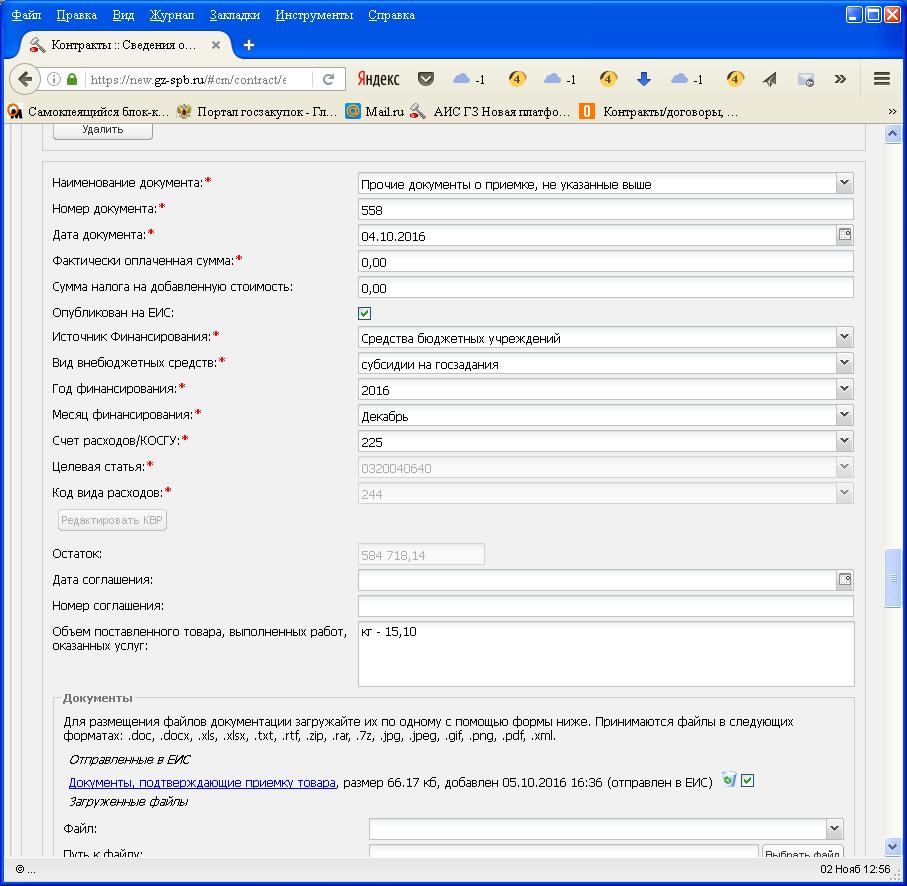Open the Firefox hamburger menu
This screenshot has height=886, width=907.
[x=882, y=79]
